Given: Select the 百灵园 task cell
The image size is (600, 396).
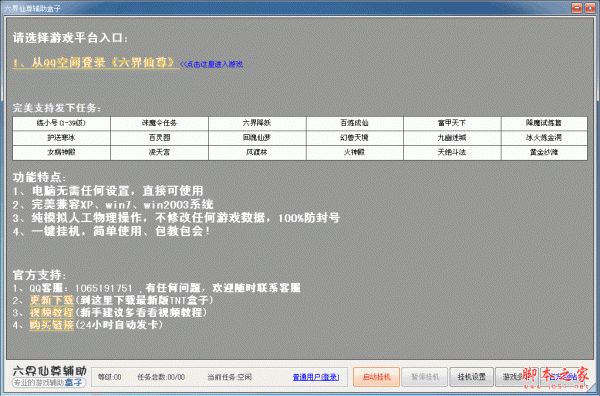Looking at the screenshot, I should [160, 138].
